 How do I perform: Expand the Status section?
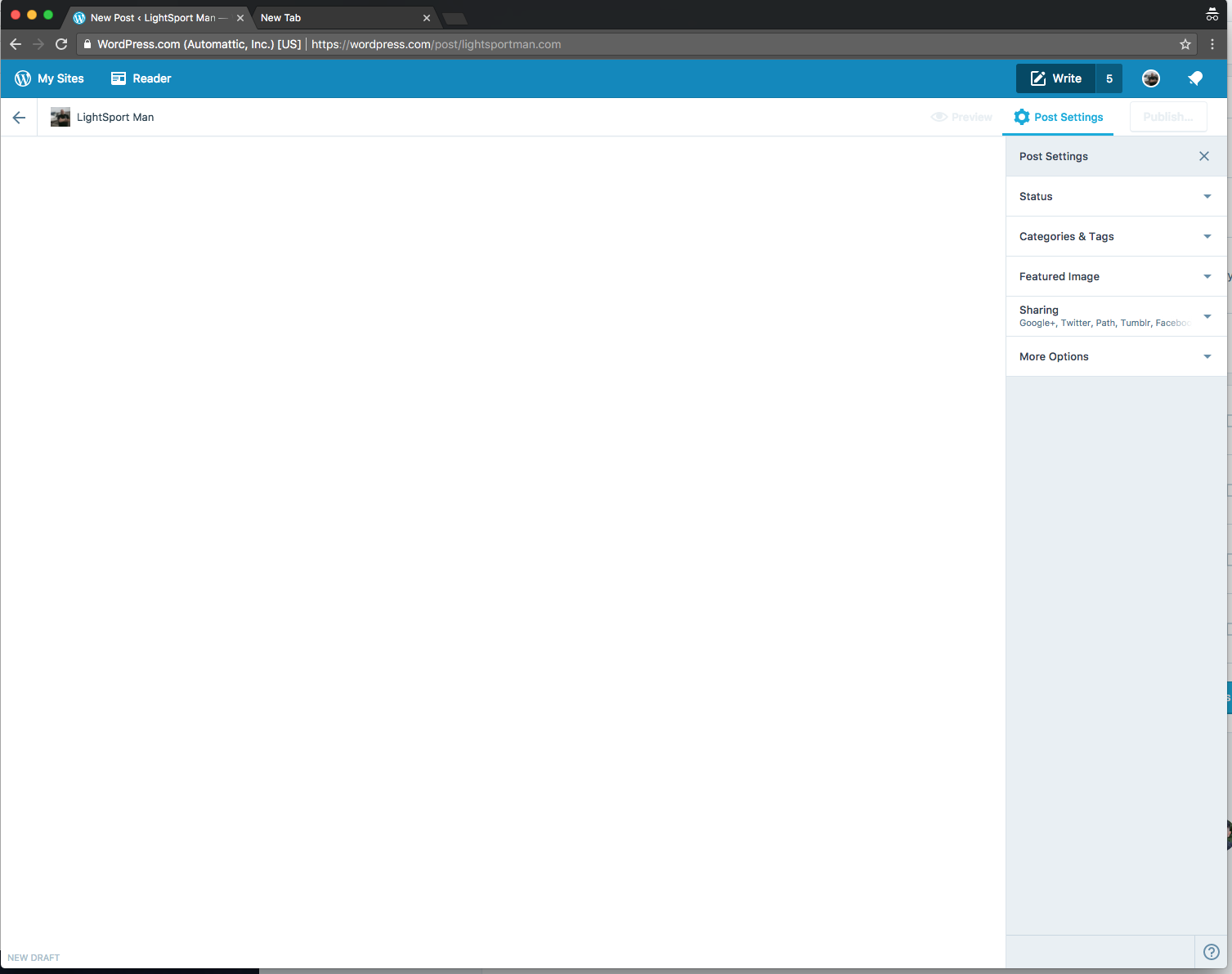[x=1116, y=196]
